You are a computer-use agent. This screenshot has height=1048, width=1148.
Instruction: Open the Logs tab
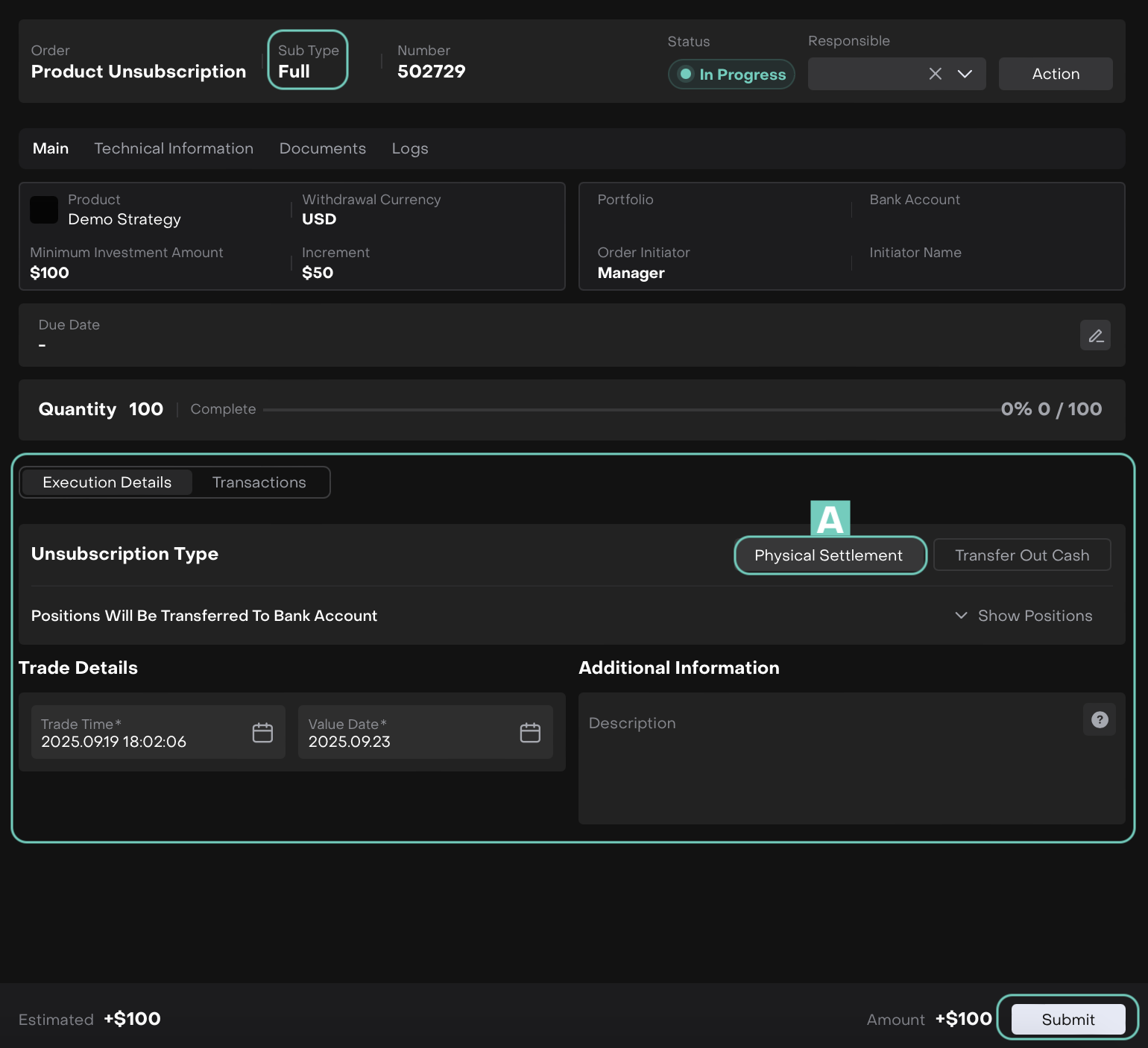coord(410,148)
